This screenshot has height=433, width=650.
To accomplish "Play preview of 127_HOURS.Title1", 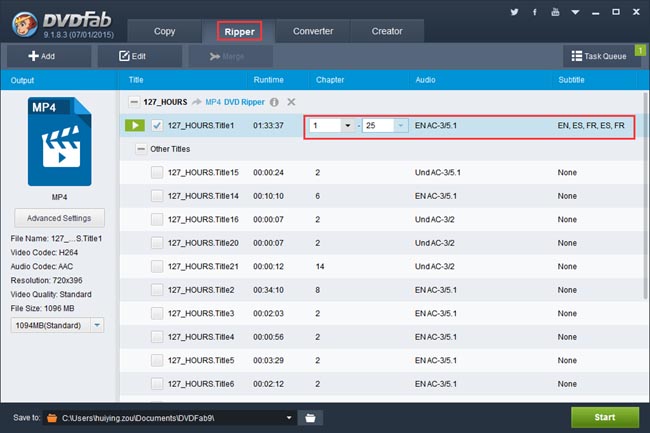I will (x=135, y=125).
